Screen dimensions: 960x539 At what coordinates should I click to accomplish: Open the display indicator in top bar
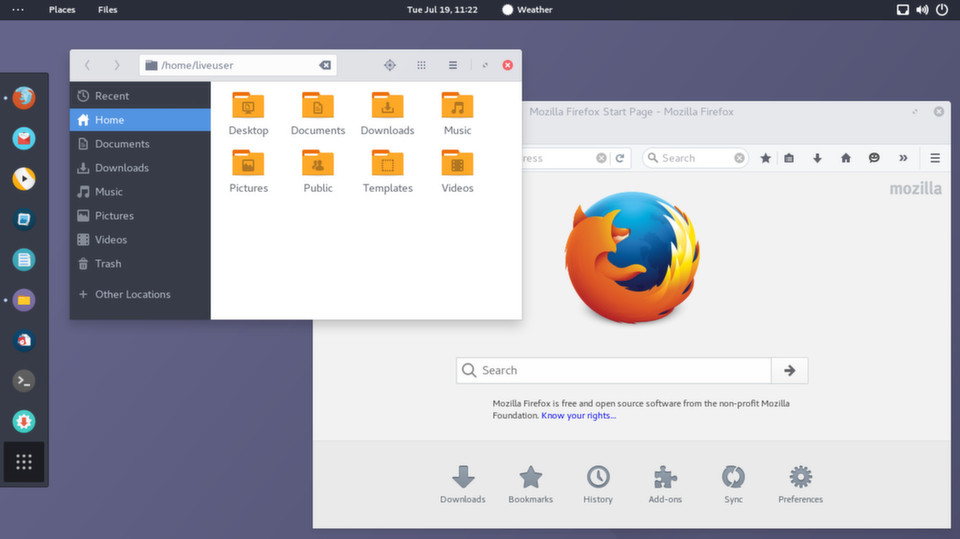902,10
